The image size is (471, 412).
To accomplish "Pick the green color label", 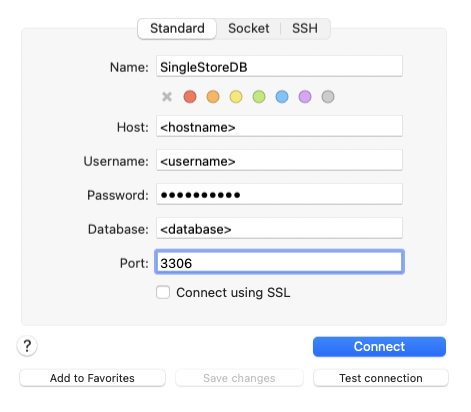I will click(259, 97).
